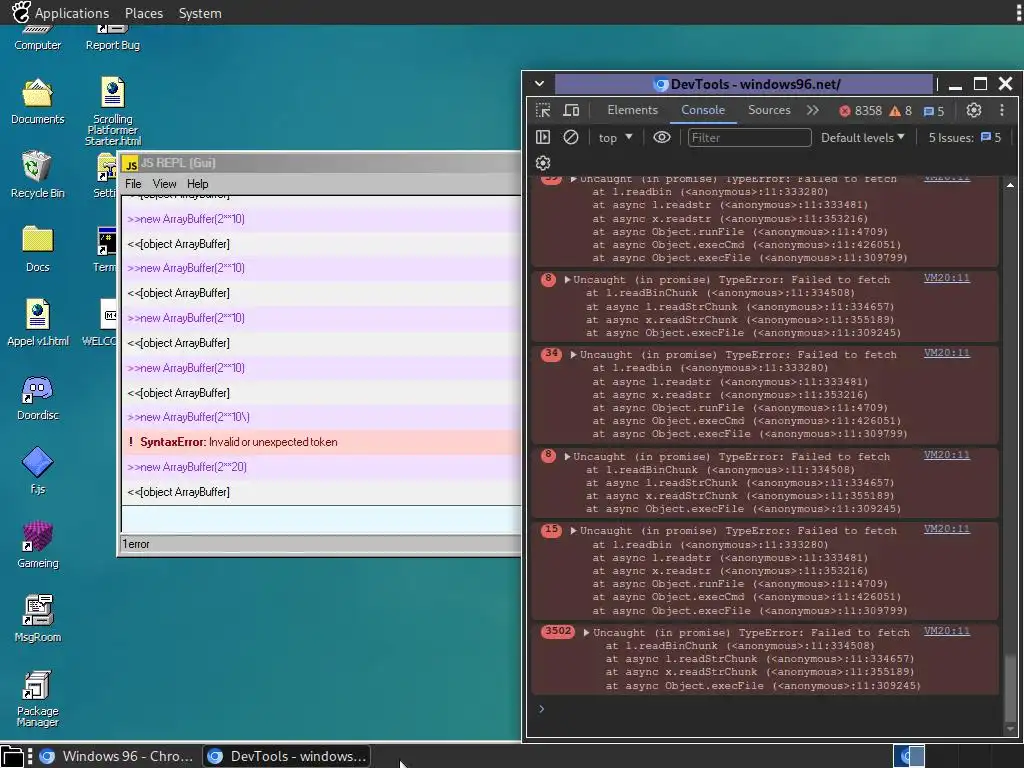Open the Report Bug desktop icon
Screen dimensions: 1024x768
pos(112,38)
